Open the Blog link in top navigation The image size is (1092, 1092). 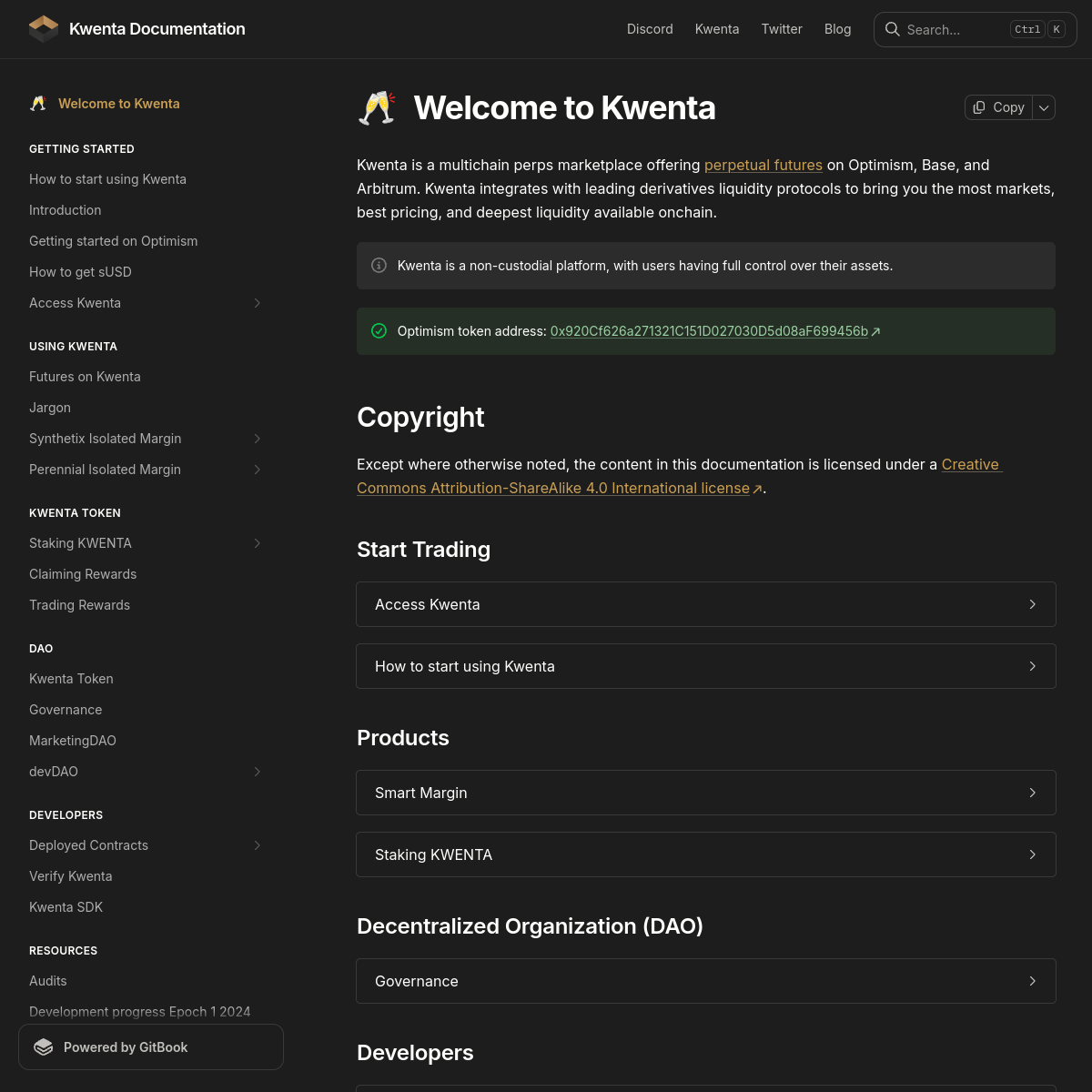coord(838,29)
